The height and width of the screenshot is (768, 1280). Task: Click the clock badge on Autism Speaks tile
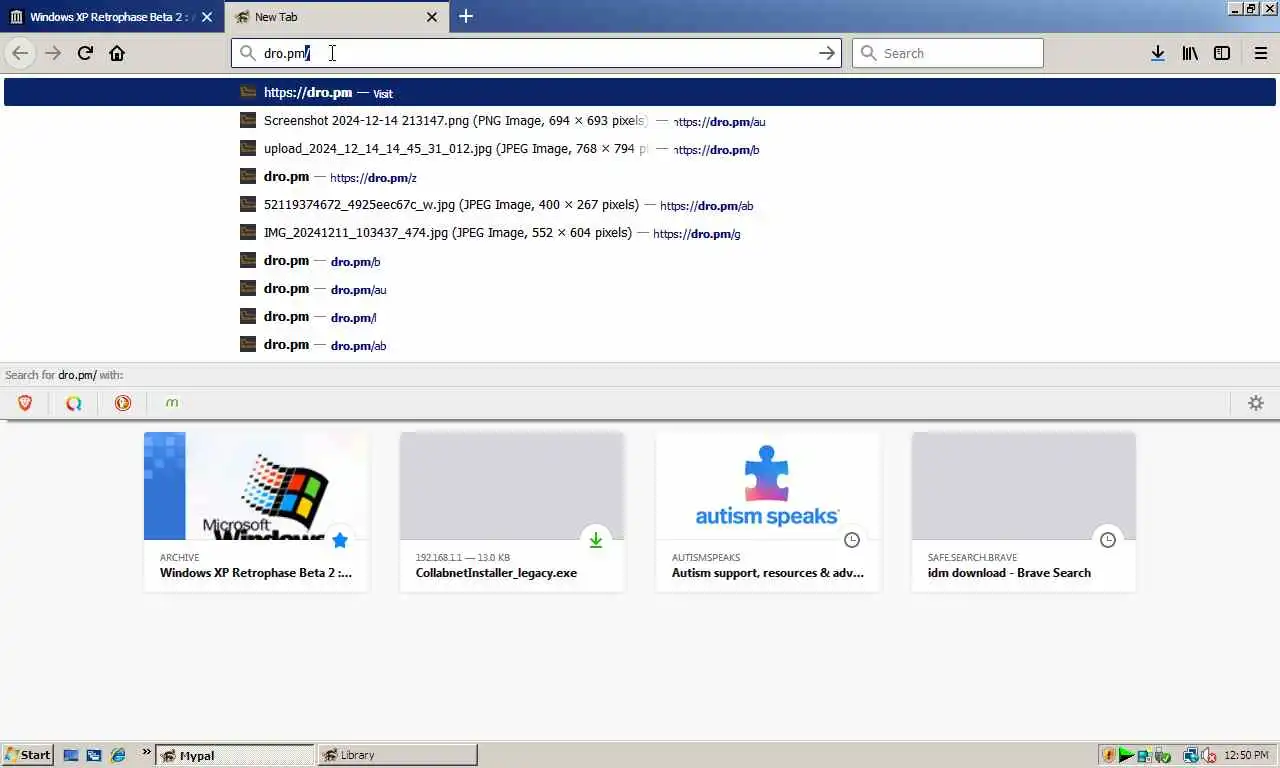(x=851, y=540)
